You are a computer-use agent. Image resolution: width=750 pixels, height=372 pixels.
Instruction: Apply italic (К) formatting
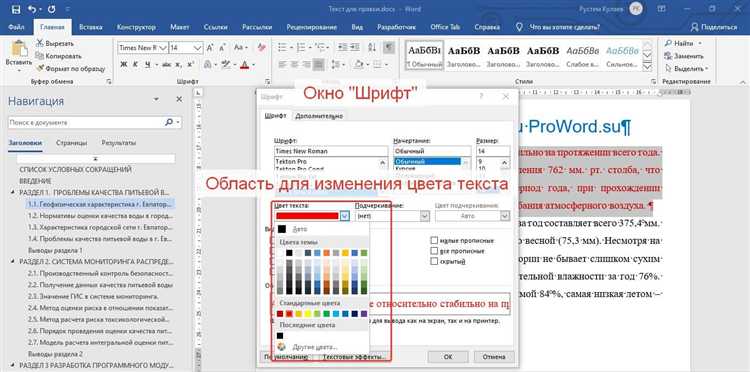click(x=136, y=65)
